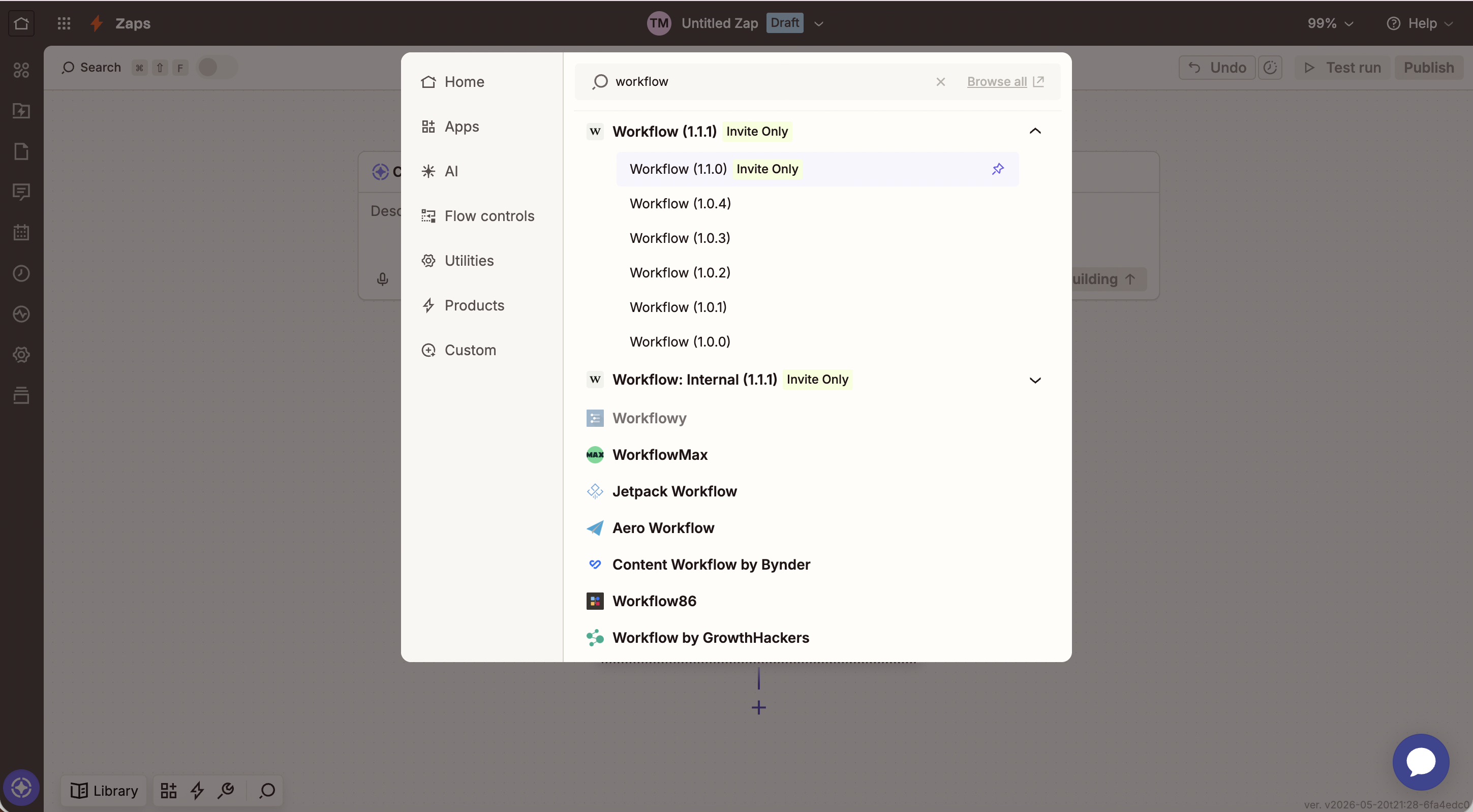Open the purple Copilot icon bottom-left
The height and width of the screenshot is (812, 1473).
[21, 788]
